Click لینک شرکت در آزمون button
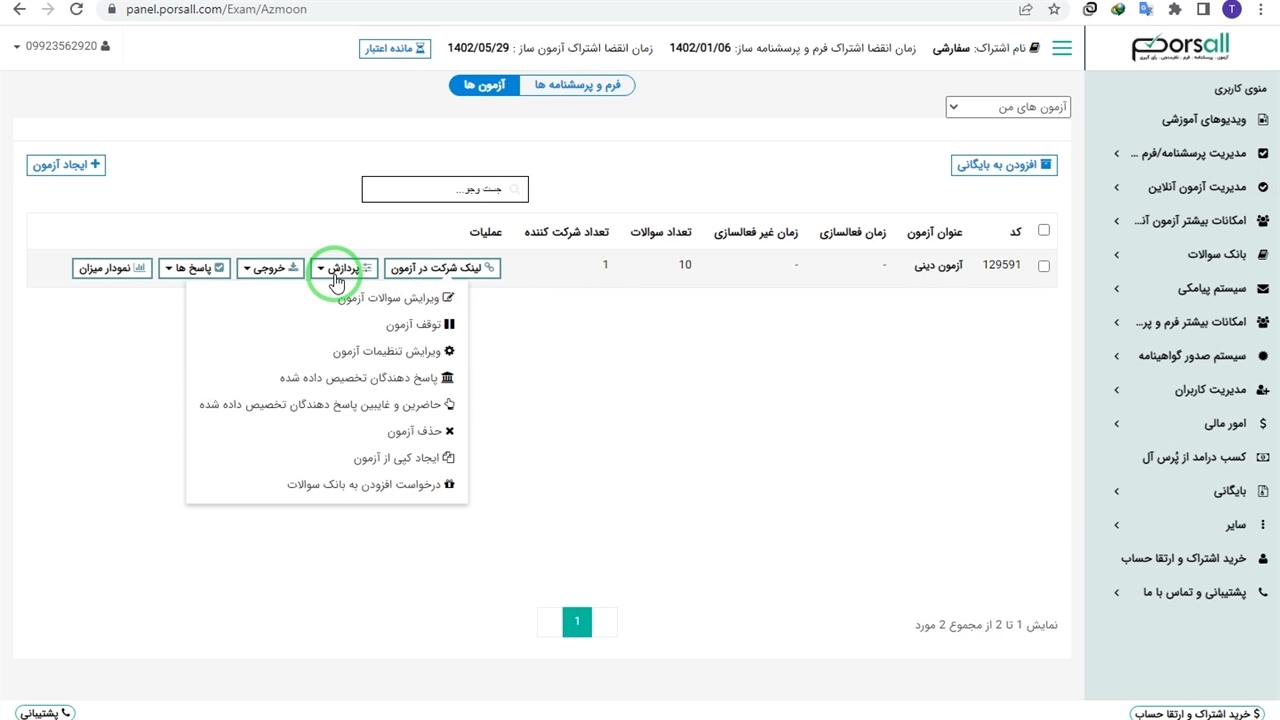Image resolution: width=1280 pixels, height=720 pixels. click(442, 268)
